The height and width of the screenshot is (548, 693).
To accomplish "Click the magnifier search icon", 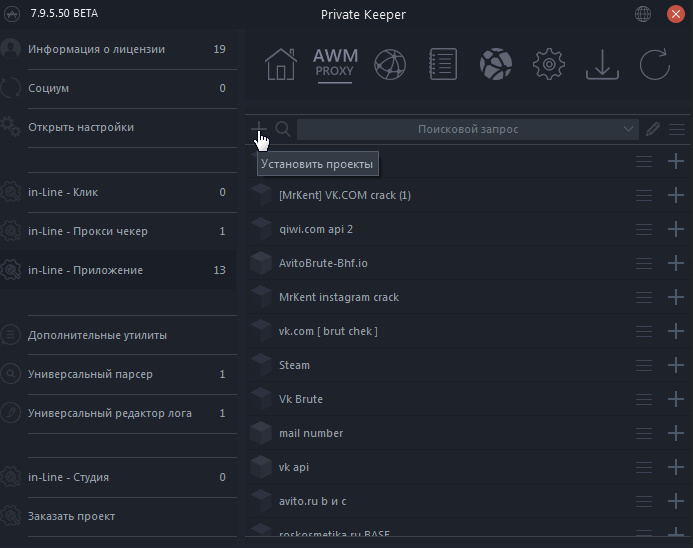I will [x=283, y=129].
